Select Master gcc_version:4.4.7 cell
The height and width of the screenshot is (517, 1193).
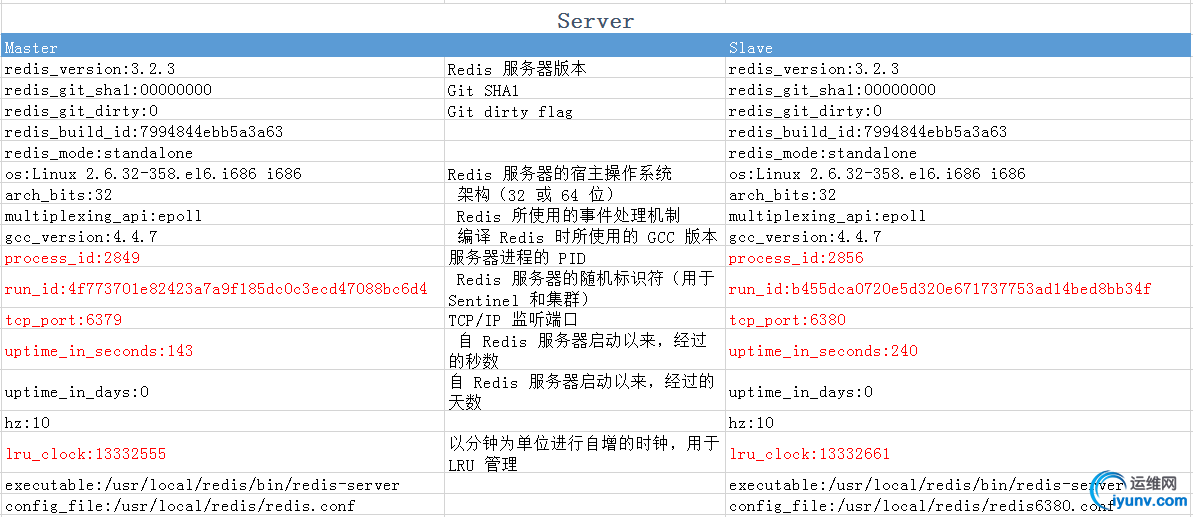(x=222, y=236)
